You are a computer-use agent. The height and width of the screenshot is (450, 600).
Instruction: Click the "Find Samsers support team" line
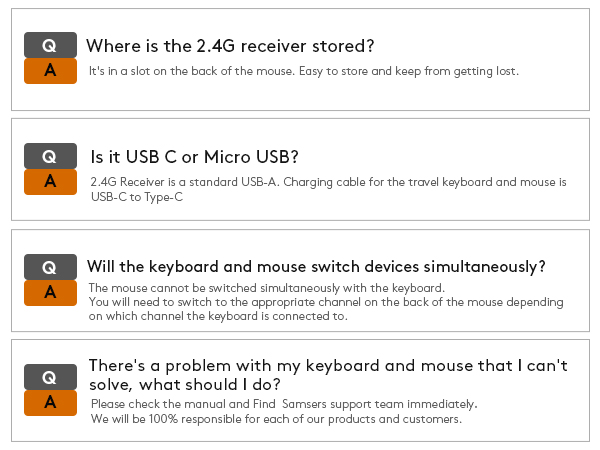point(284,404)
